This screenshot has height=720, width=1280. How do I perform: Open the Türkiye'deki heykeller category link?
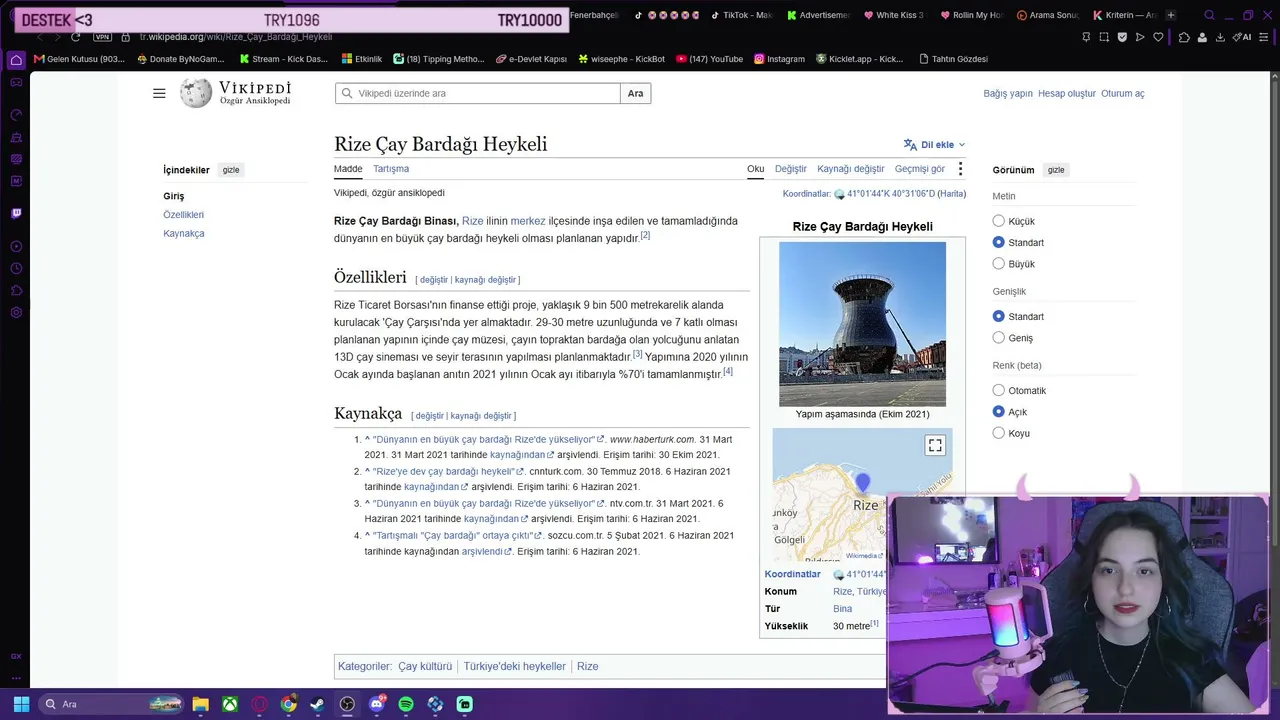tap(515, 666)
